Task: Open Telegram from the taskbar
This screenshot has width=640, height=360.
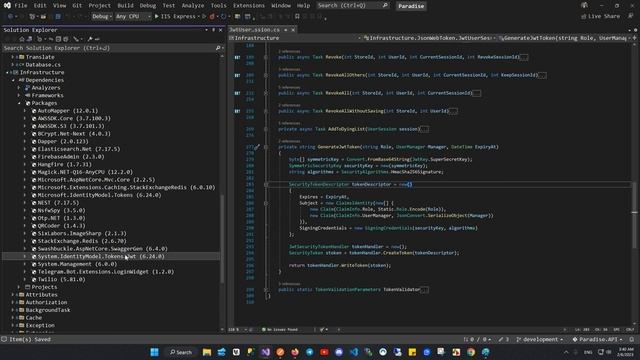Action: (x=309, y=352)
